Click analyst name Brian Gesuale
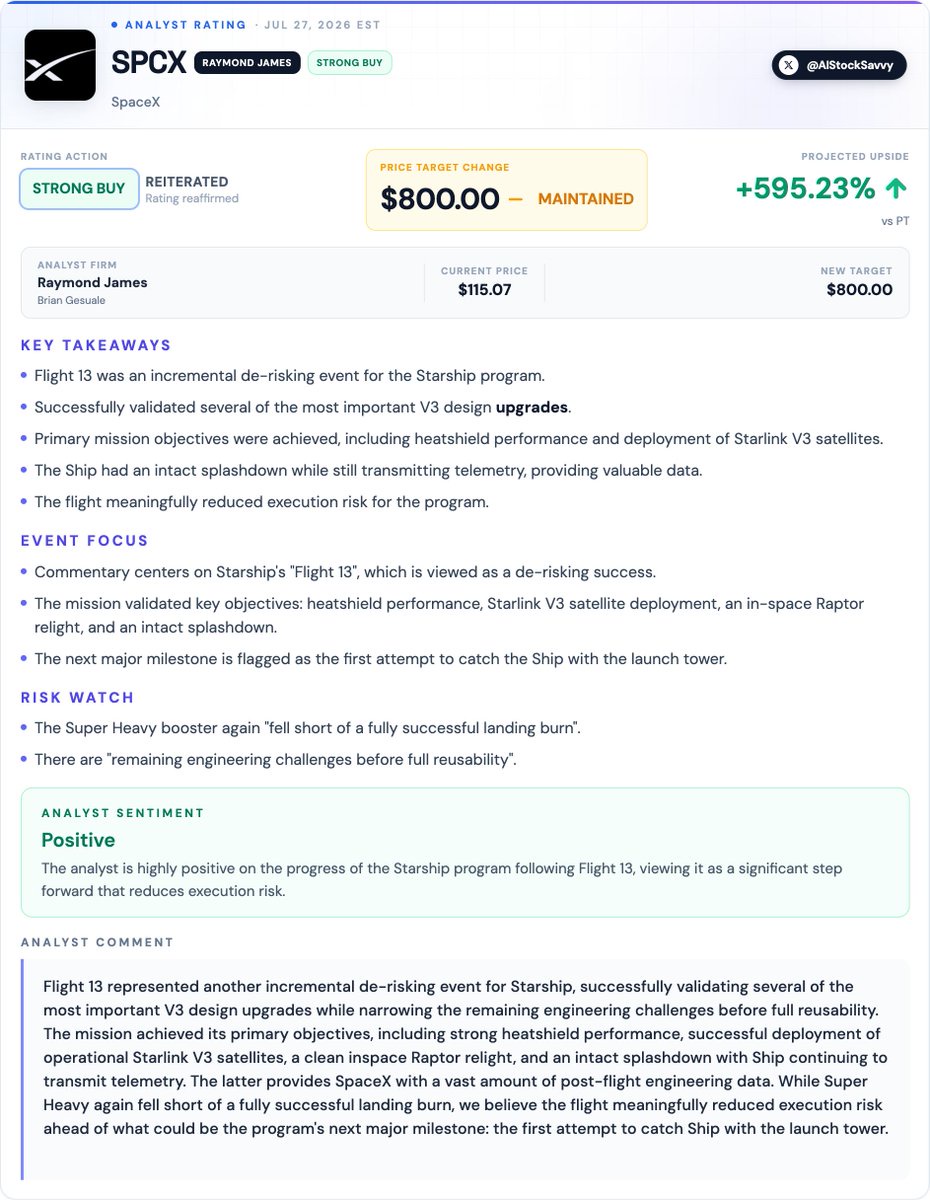930x1200 pixels. coord(69,300)
